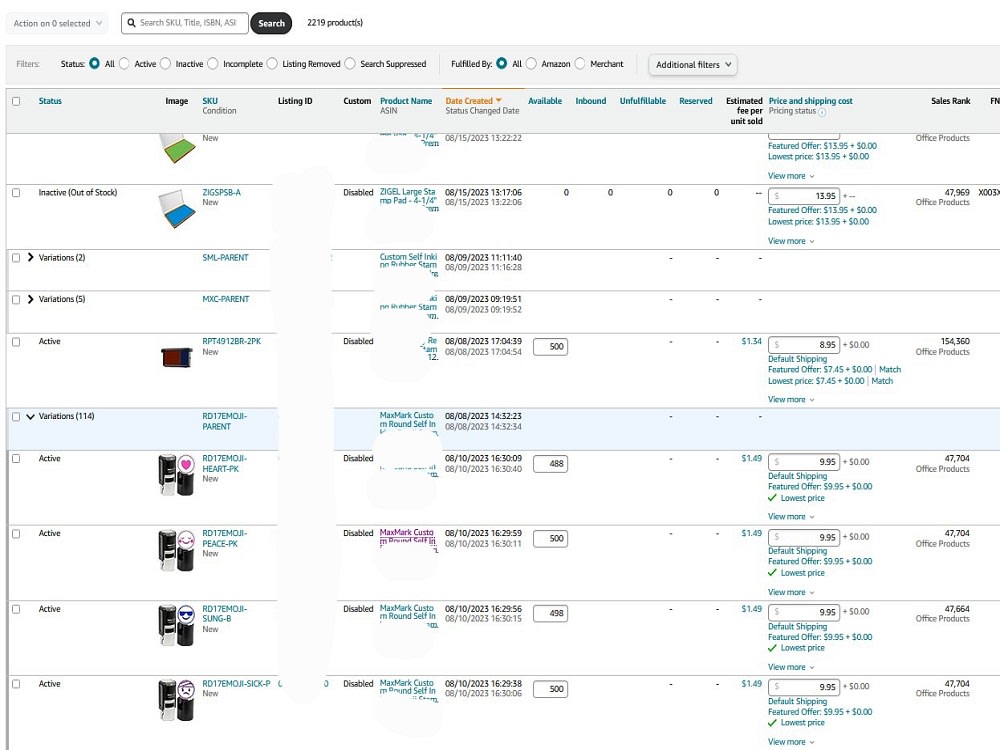Screen dimensions: 1000x750
Task: Select Fulfilled By Merchant option
Action: coord(580,64)
